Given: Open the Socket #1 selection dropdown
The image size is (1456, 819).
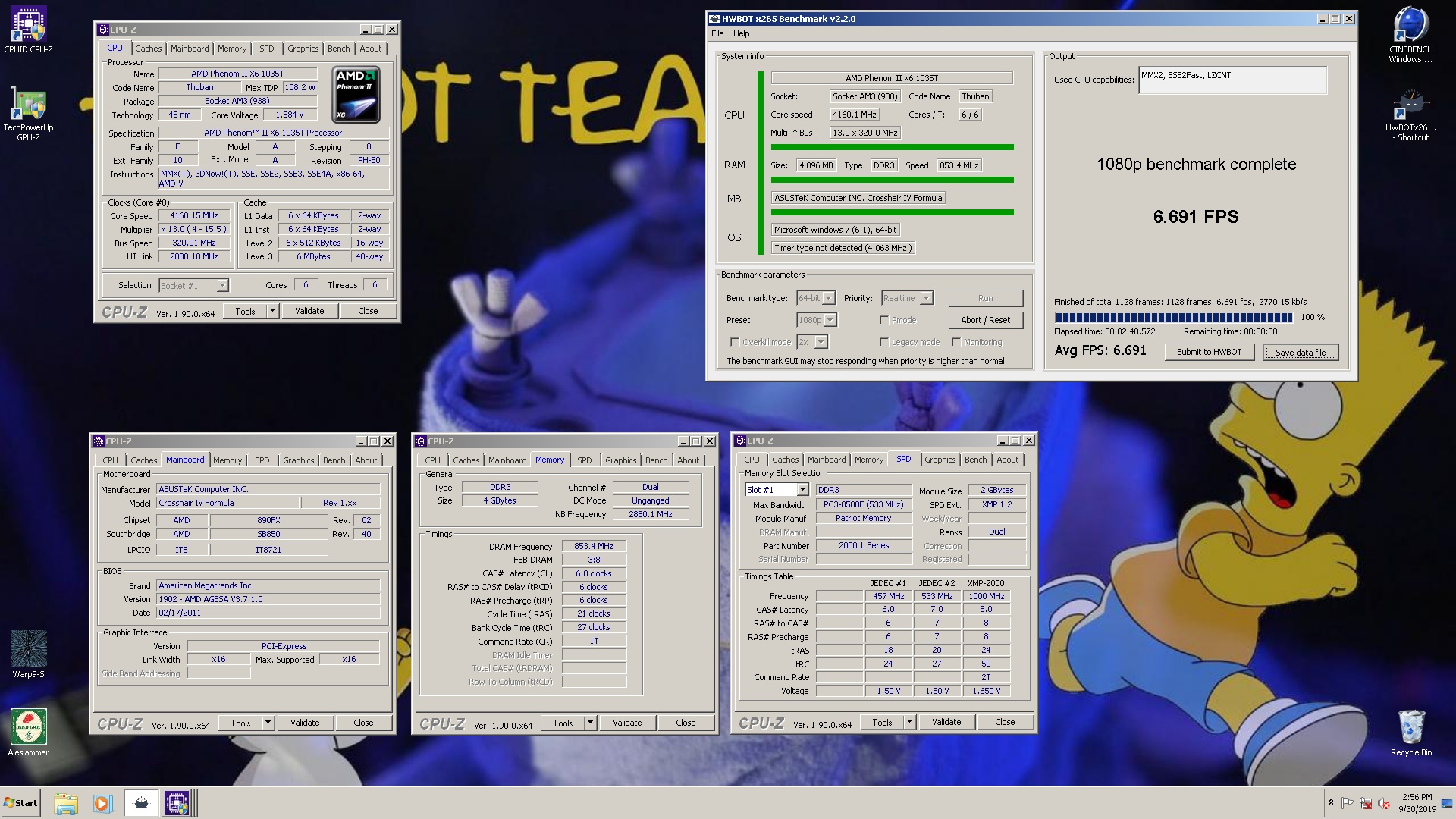Looking at the screenshot, I should click(x=222, y=286).
